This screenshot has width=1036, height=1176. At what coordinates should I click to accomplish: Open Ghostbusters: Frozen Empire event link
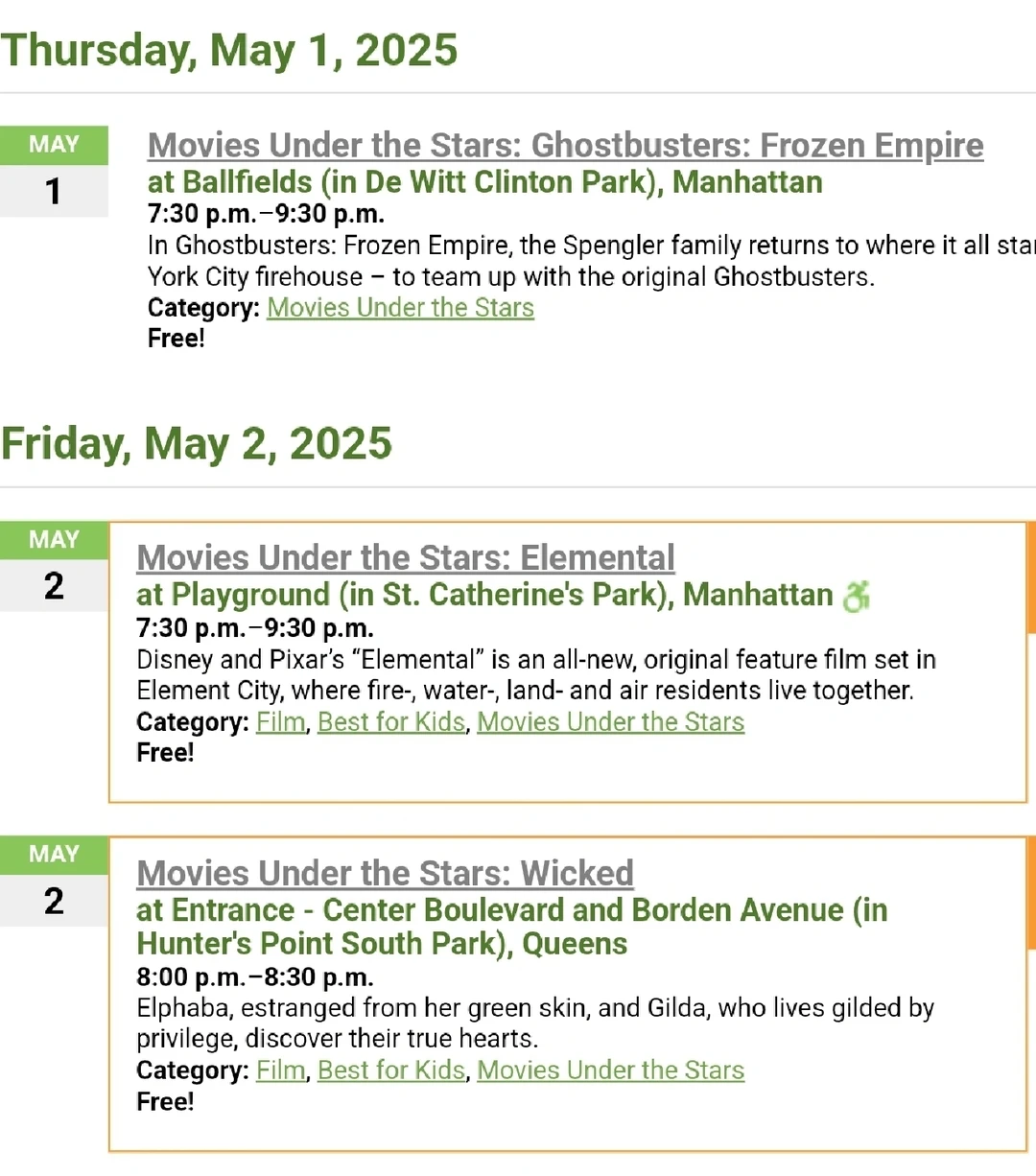[x=565, y=146]
